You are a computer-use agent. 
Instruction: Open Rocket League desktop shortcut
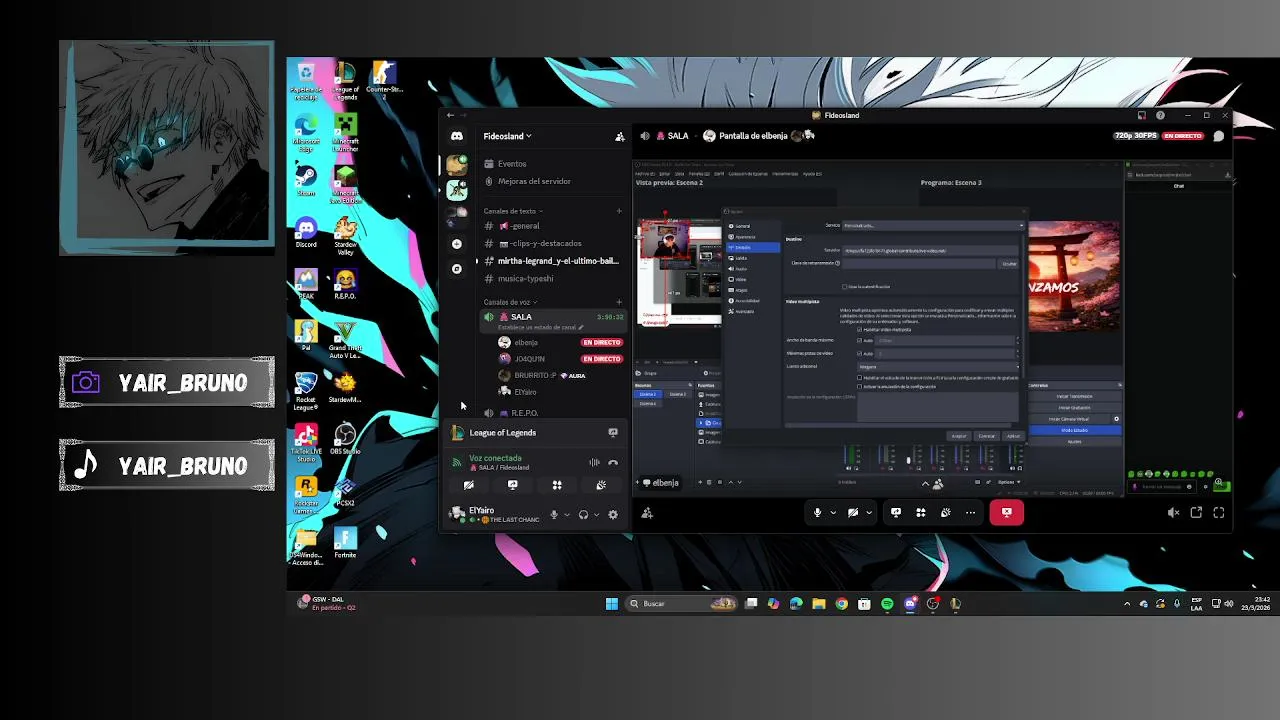[306, 390]
